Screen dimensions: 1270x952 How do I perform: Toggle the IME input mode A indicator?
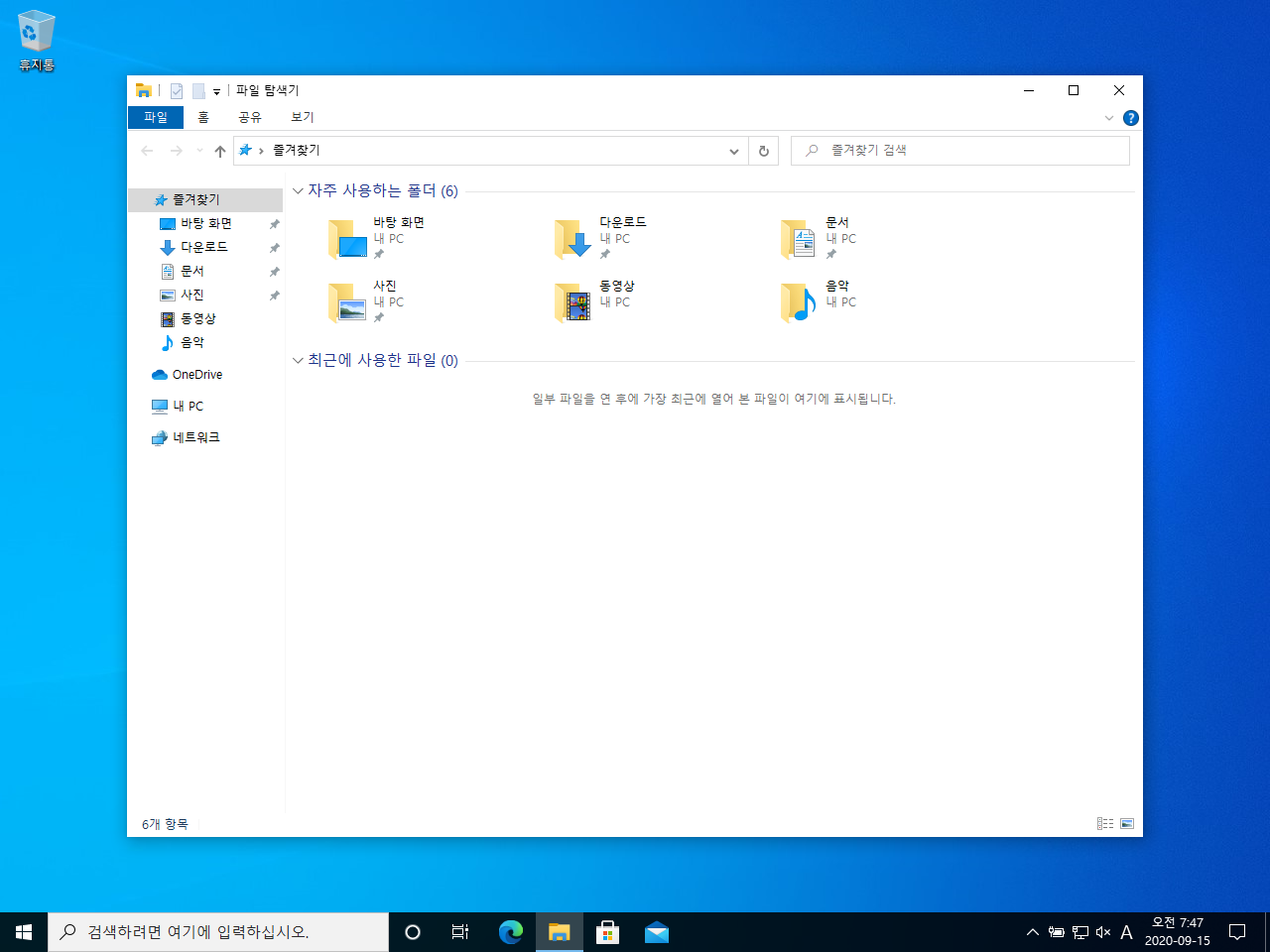(x=1126, y=932)
